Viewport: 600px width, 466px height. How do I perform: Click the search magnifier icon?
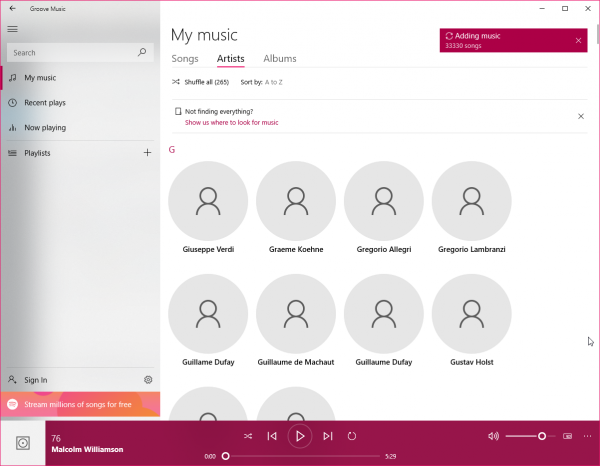(x=142, y=52)
